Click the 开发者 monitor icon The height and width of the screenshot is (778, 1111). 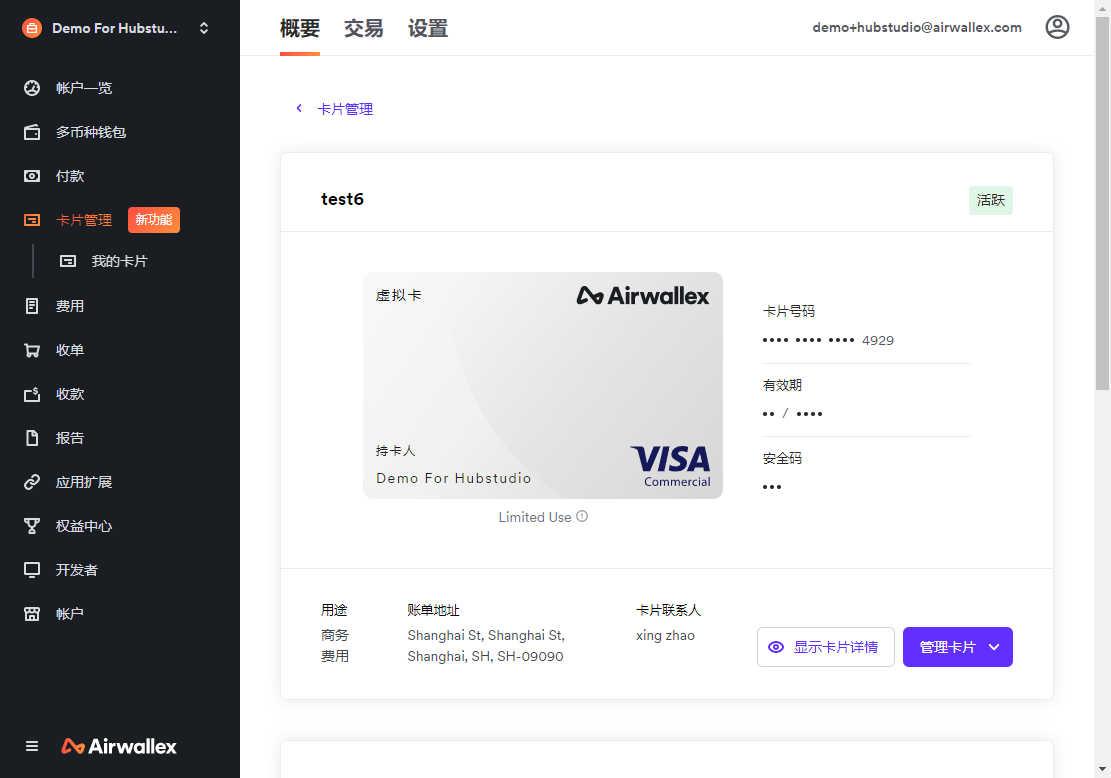click(32, 570)
